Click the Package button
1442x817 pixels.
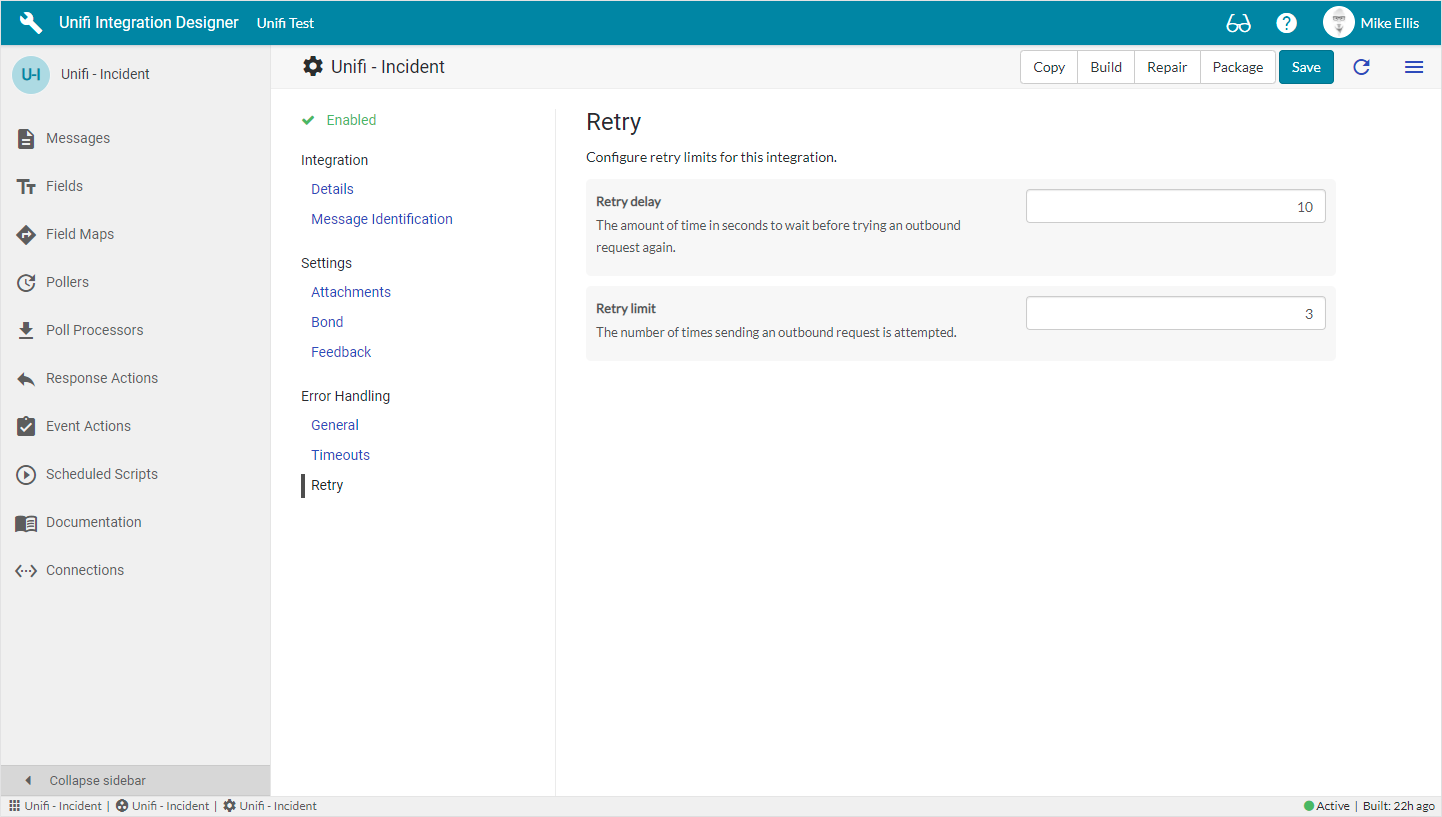1237,67
